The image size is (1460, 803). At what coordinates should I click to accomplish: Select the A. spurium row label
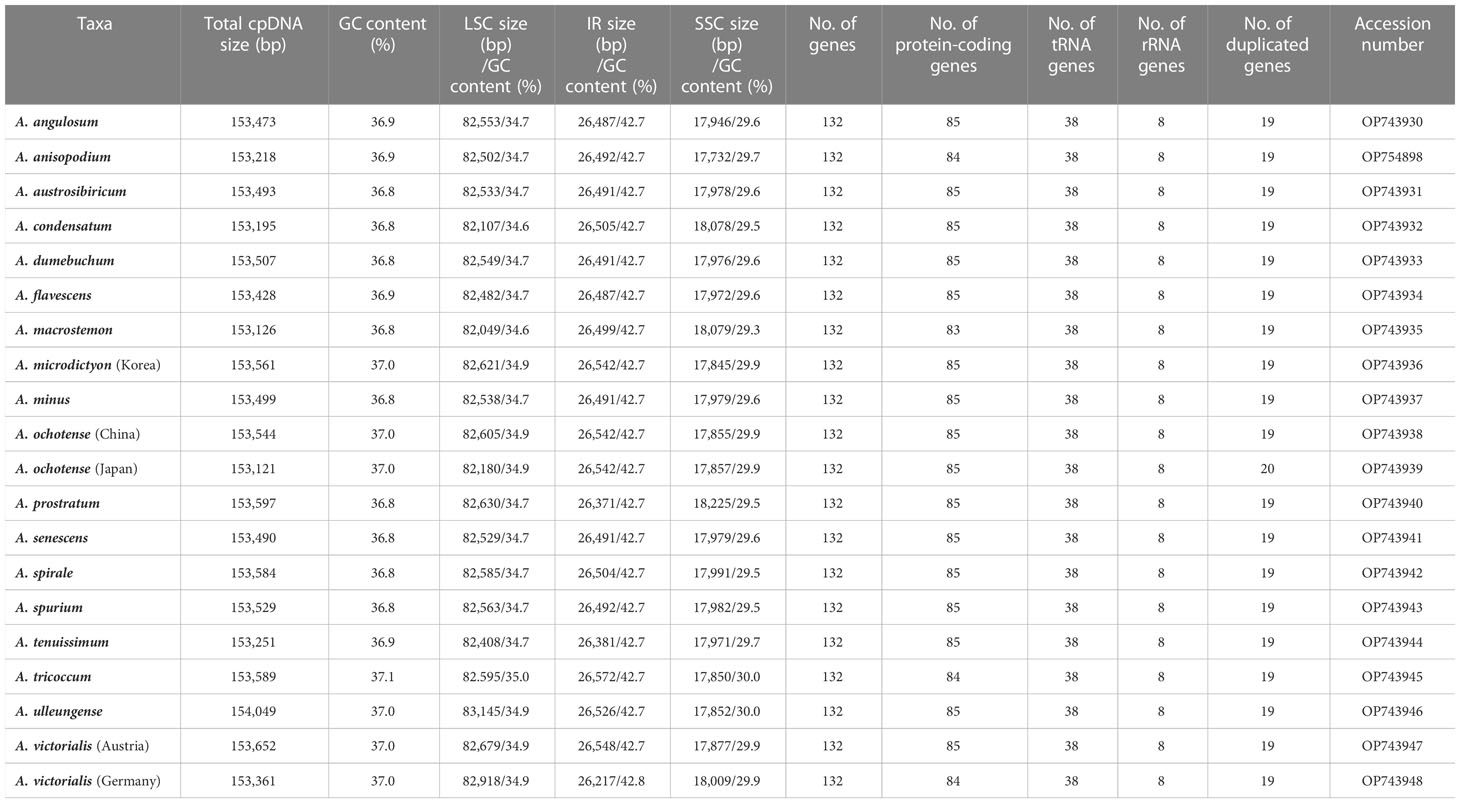pos(49,607)
